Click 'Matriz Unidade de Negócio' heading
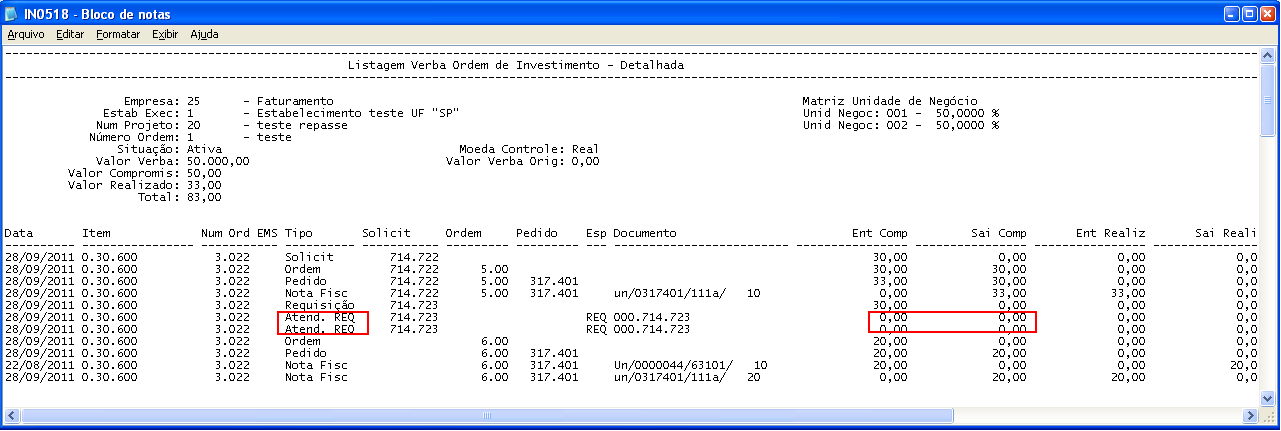 (889, 101)
